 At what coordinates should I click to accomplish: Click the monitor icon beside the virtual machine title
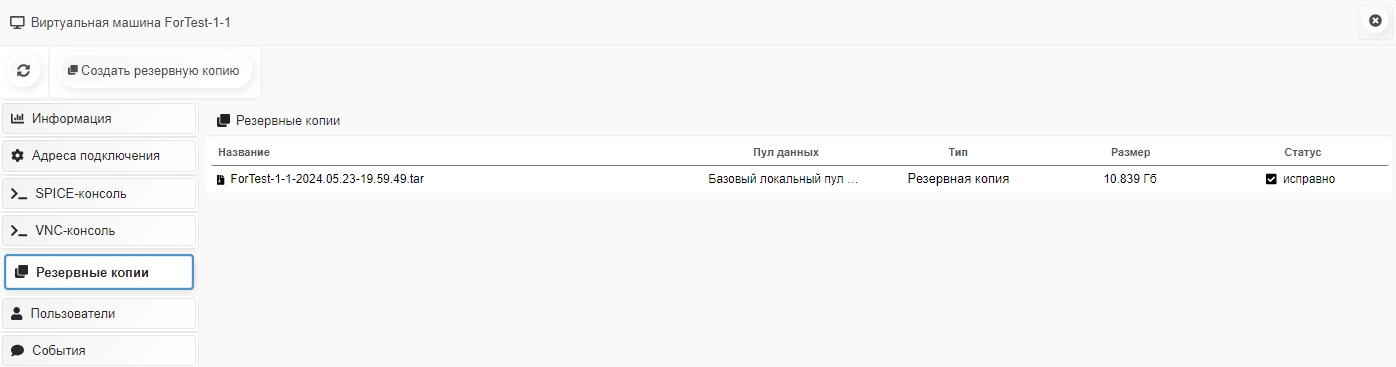coord(17,21)
